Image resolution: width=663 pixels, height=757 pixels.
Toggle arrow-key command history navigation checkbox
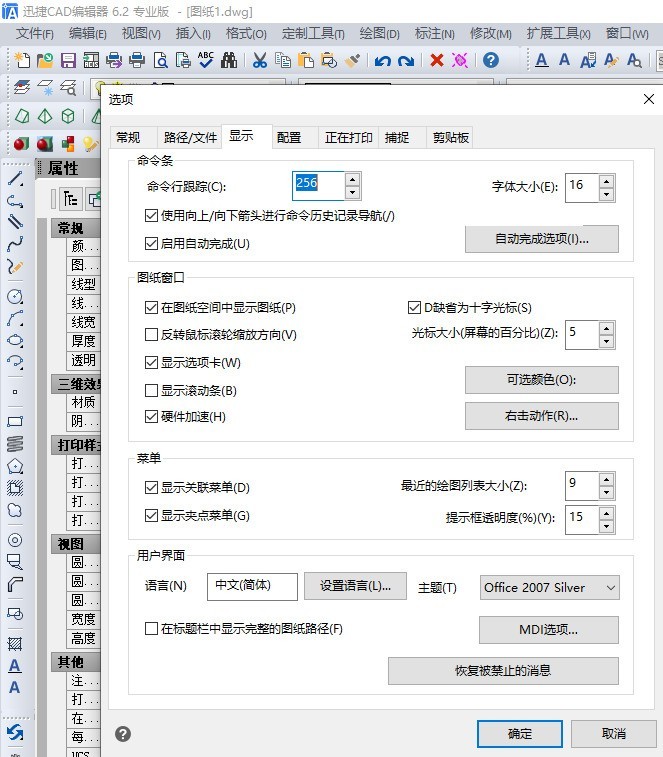[152, 215]
